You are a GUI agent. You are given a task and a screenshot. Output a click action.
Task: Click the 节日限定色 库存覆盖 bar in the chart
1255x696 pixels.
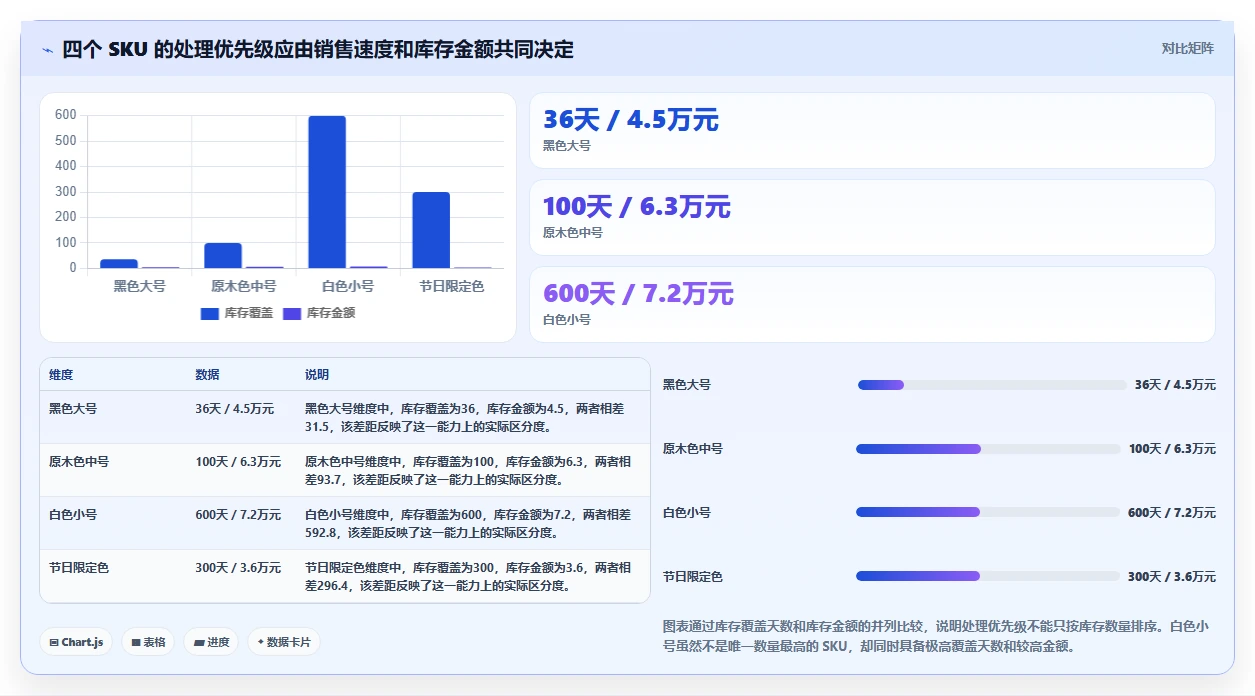coord(431,230)
